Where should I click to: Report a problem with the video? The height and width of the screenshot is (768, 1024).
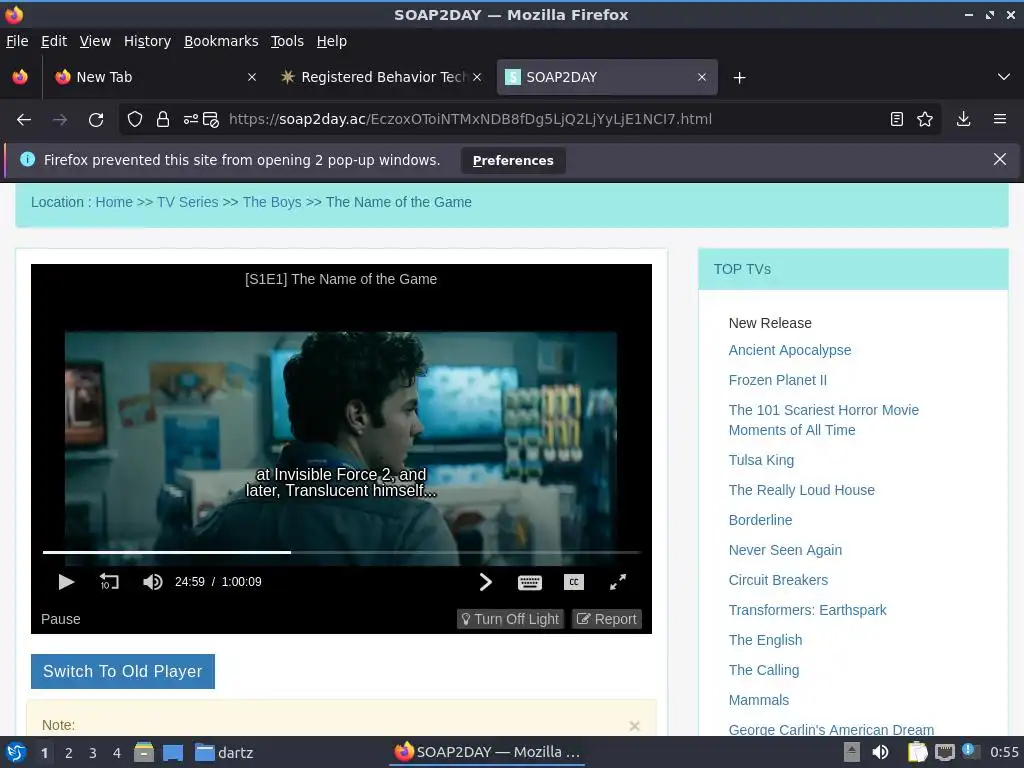click(x=607, y=618)
